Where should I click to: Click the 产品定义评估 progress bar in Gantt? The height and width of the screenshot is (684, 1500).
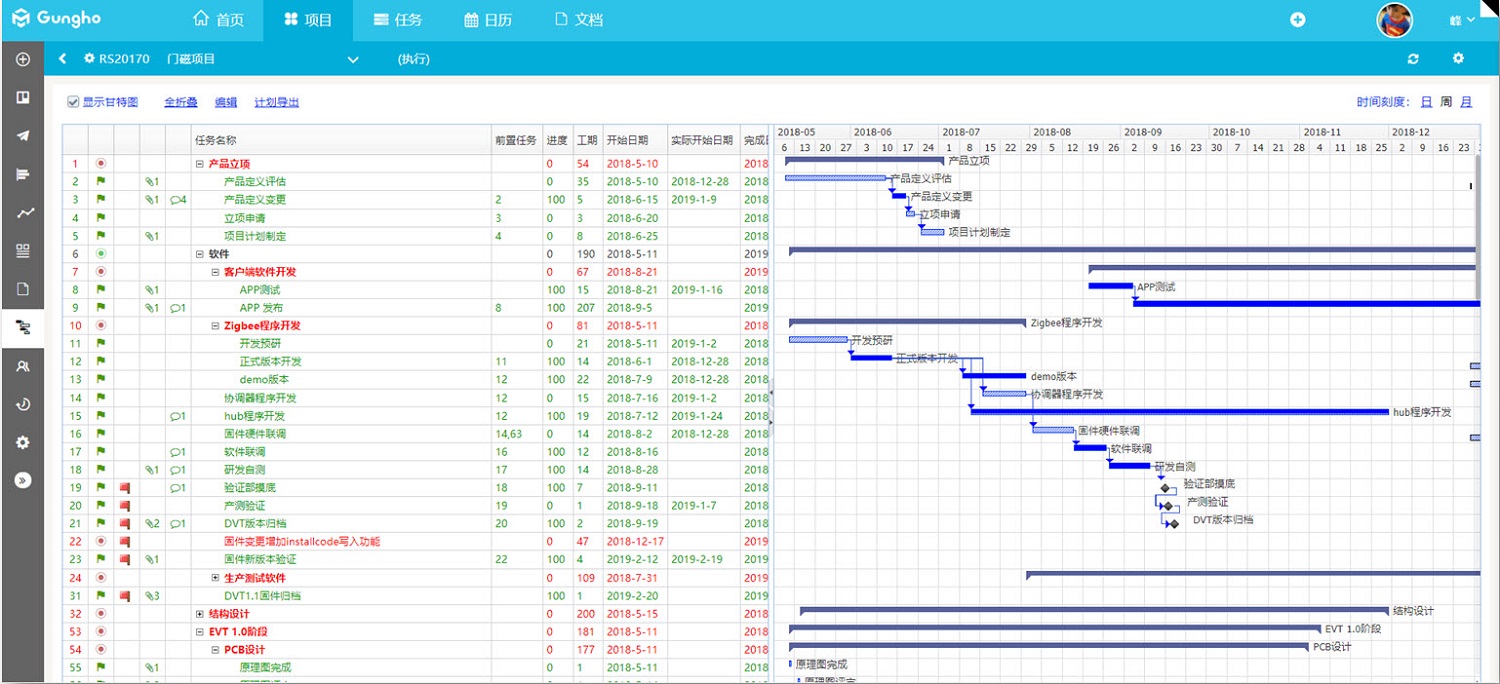836,178
